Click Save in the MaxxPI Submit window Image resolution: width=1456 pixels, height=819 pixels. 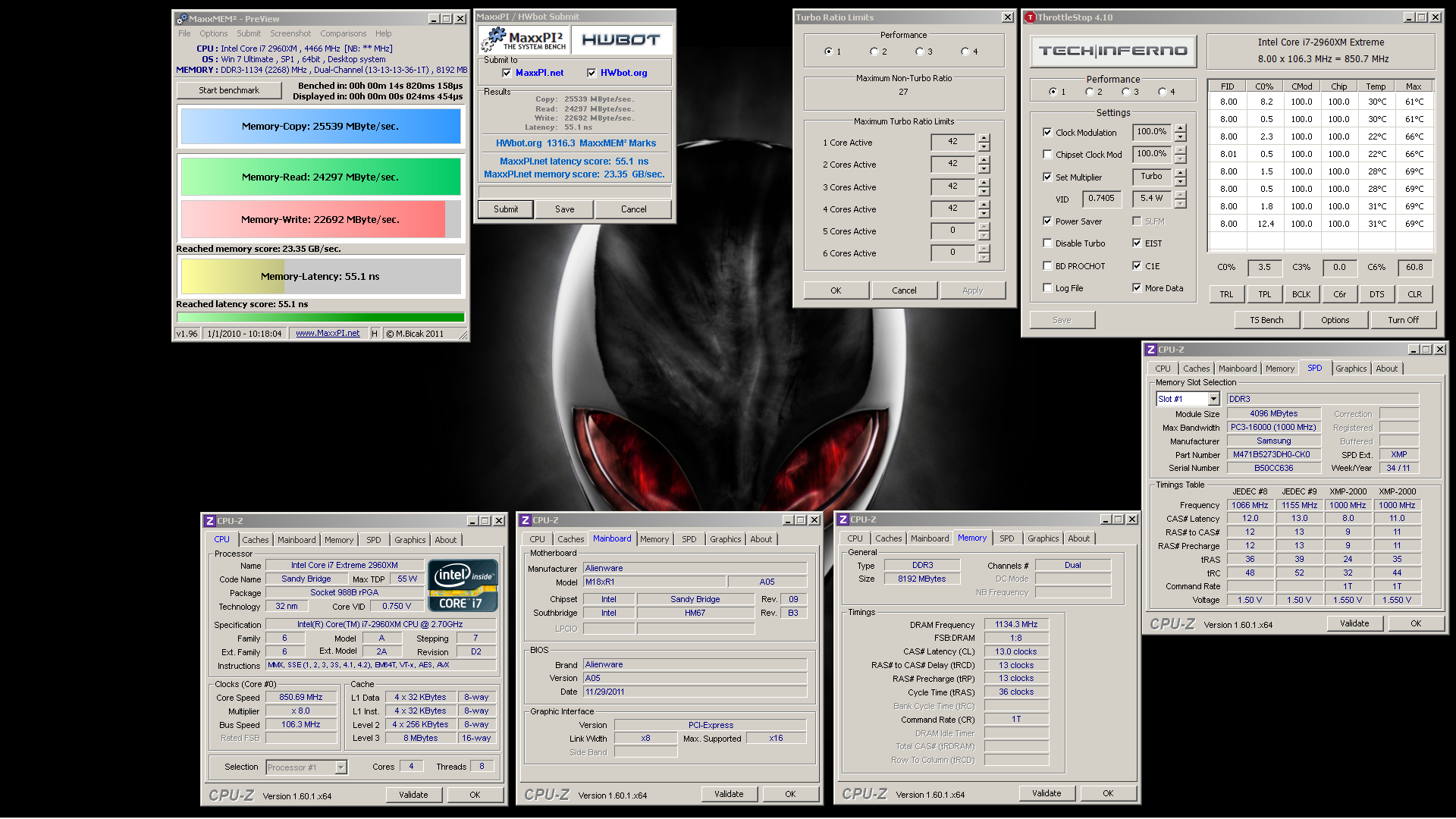pyautogui.click(x=564, y=209)
